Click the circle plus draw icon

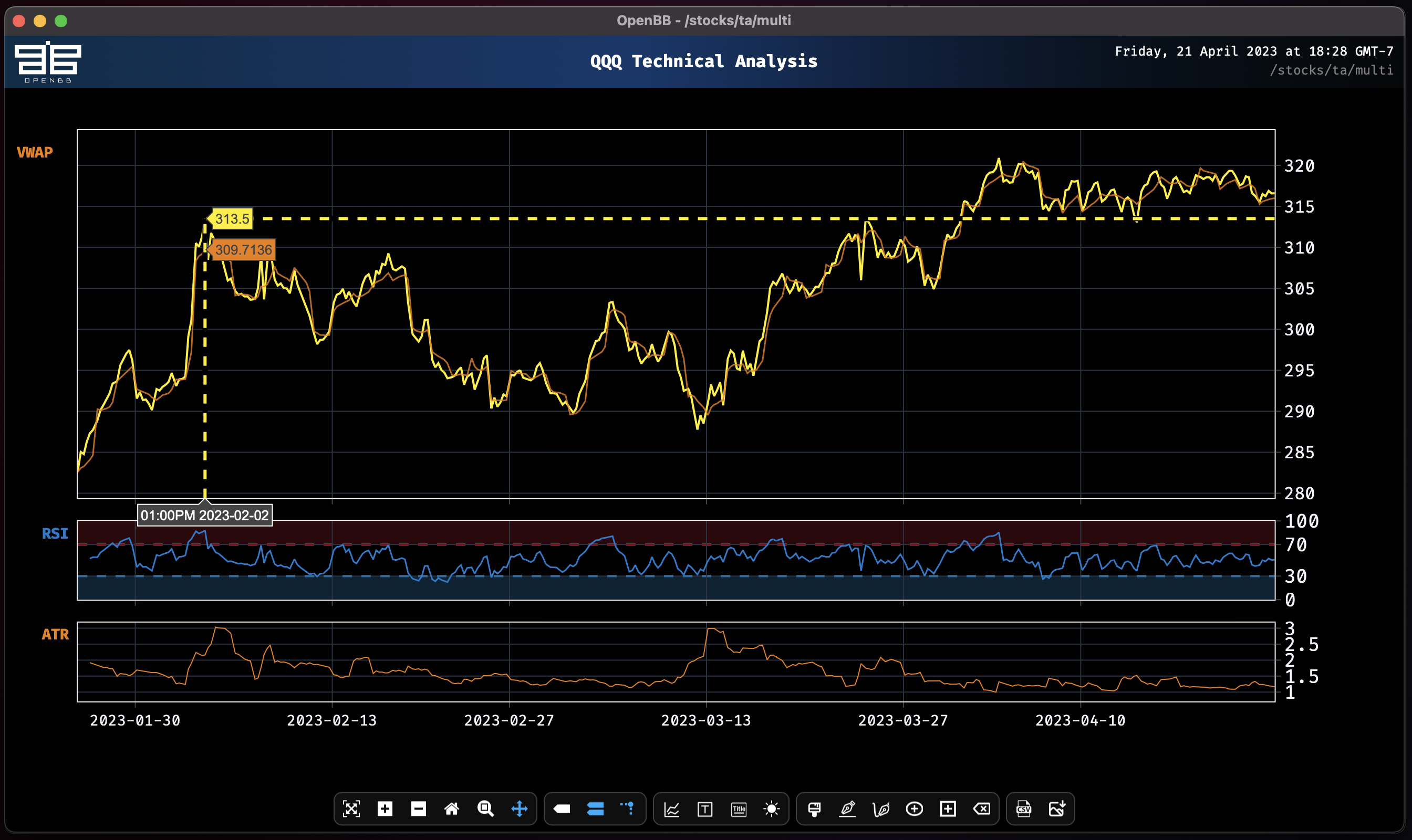tap(914, 809)
